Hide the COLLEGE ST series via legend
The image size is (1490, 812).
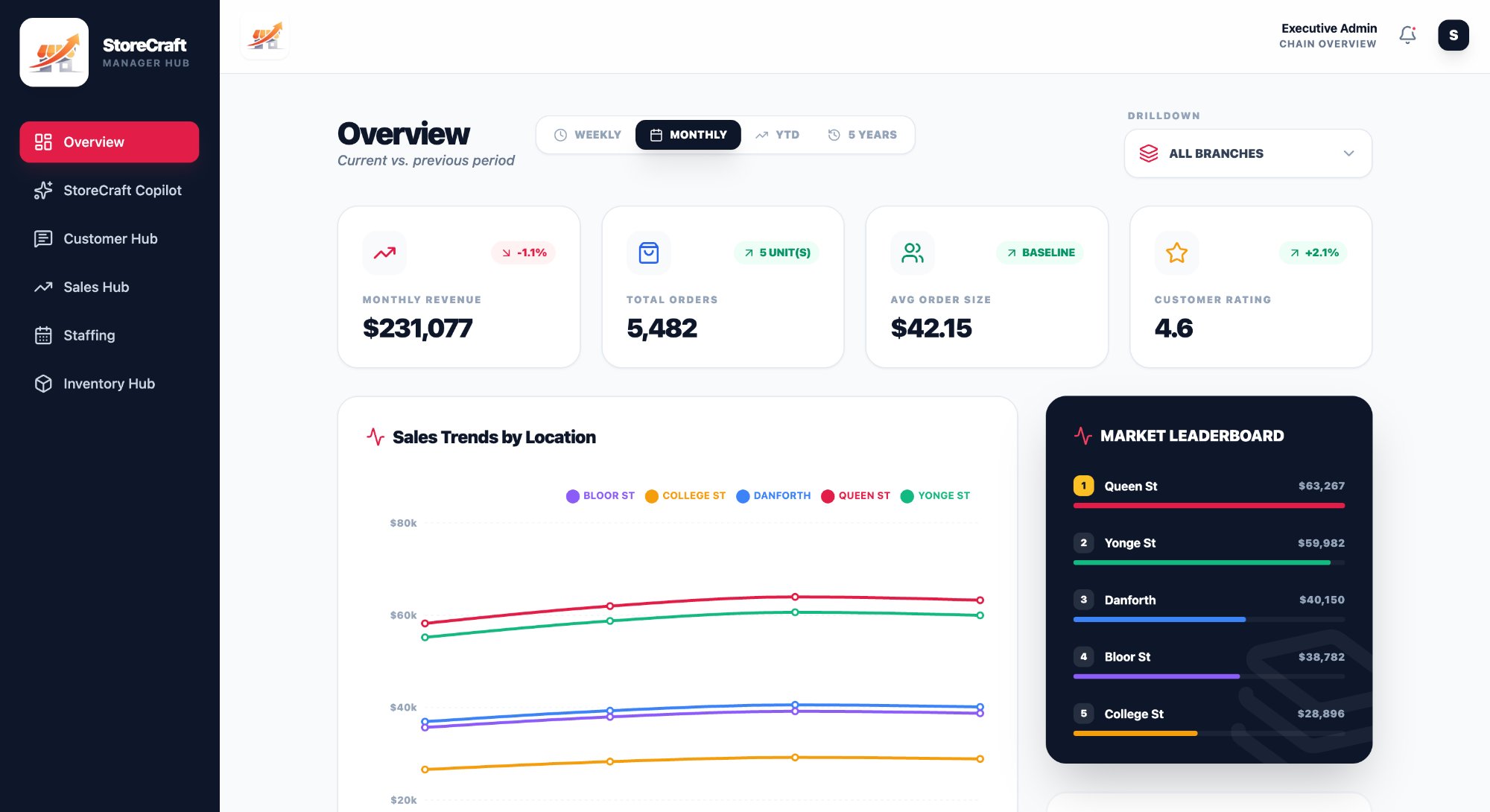click(685, 495)
